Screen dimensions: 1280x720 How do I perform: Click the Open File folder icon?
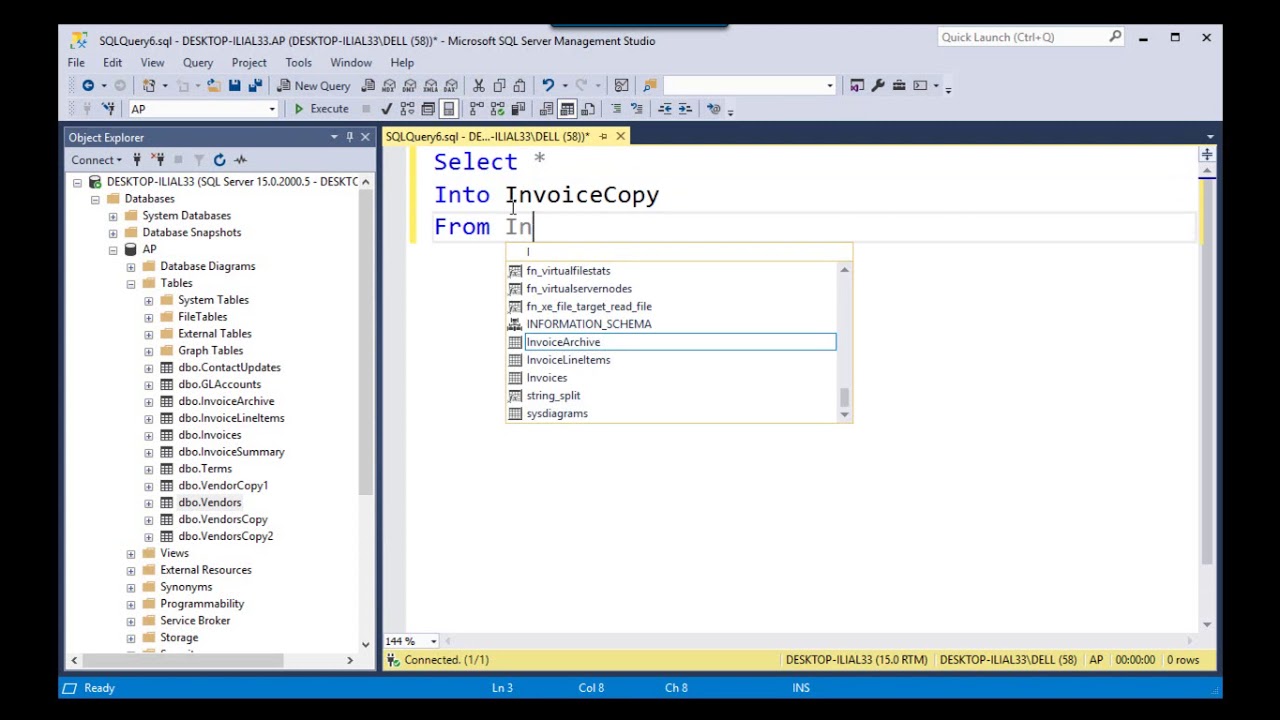(215, 85)
